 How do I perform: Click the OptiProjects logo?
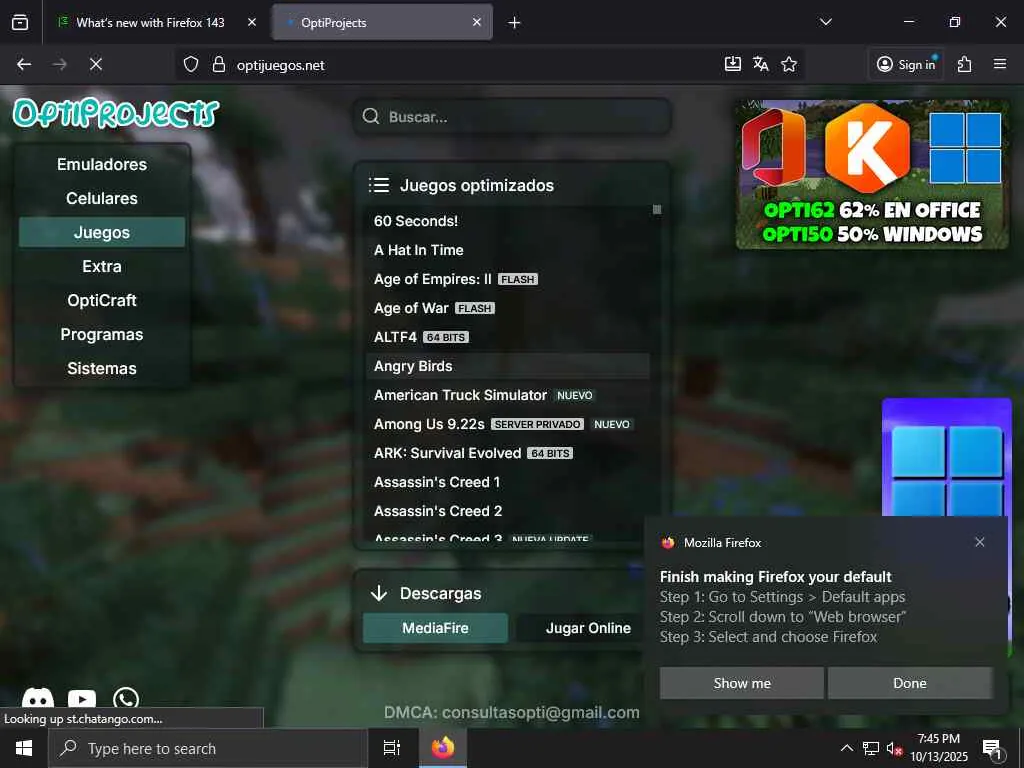116,113
